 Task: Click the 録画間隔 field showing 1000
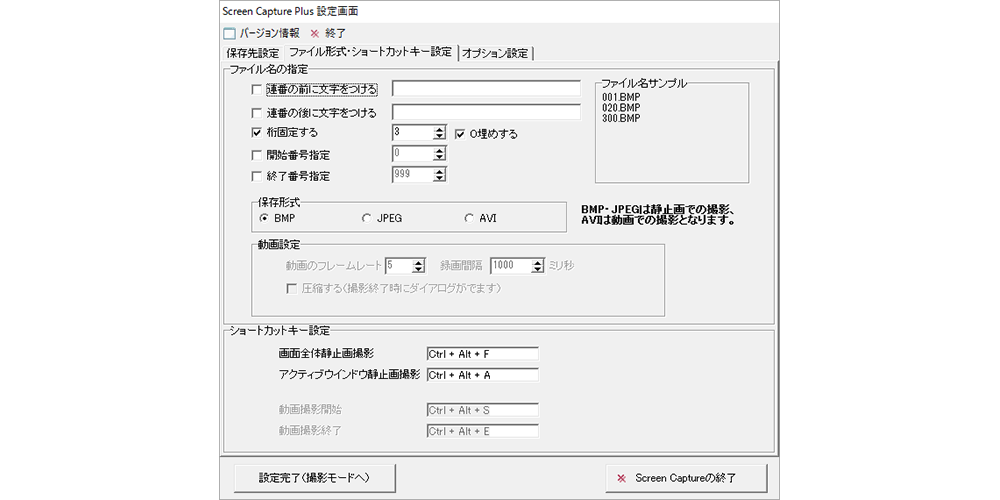(x=511, y=266)
